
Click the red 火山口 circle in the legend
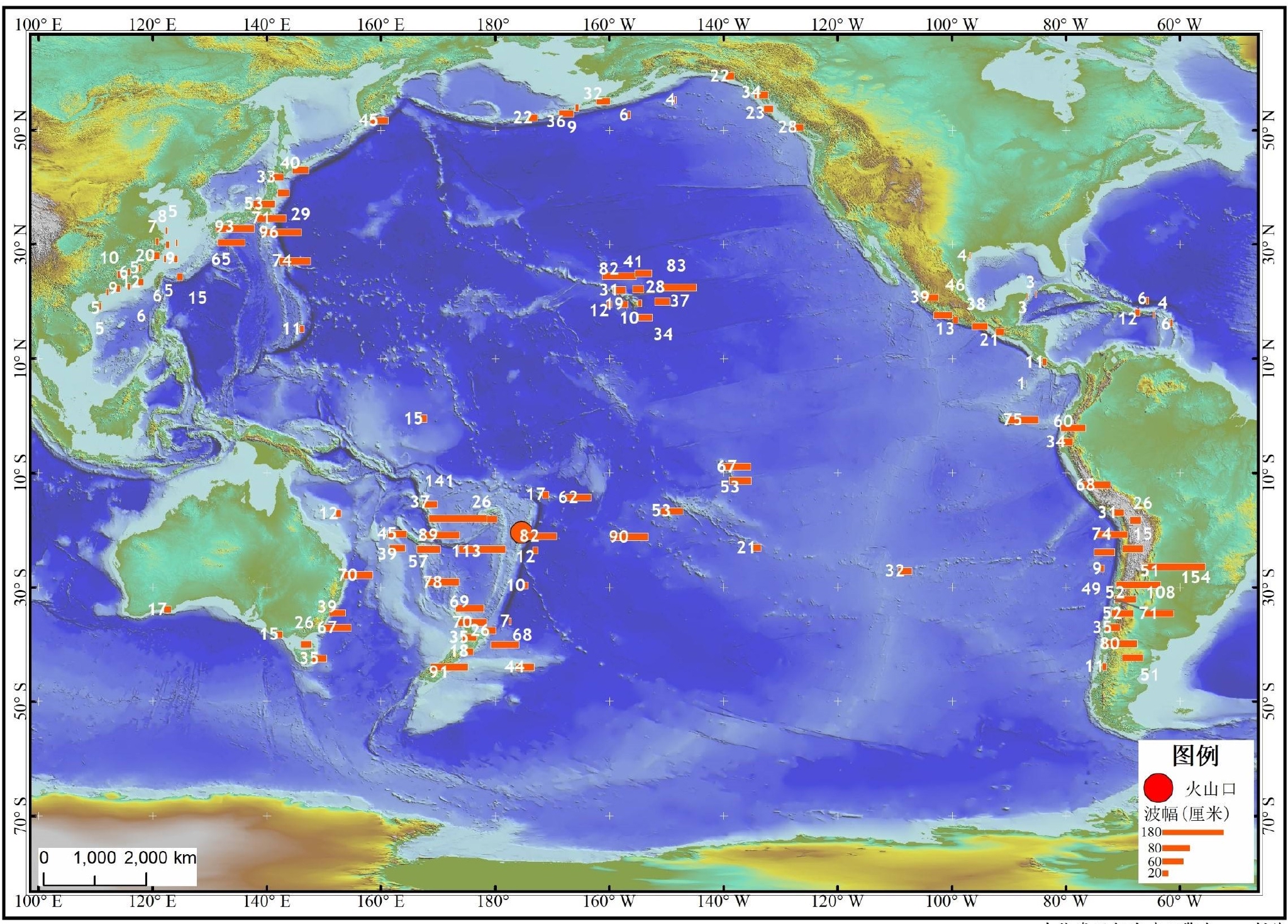tap(1158, 788)
